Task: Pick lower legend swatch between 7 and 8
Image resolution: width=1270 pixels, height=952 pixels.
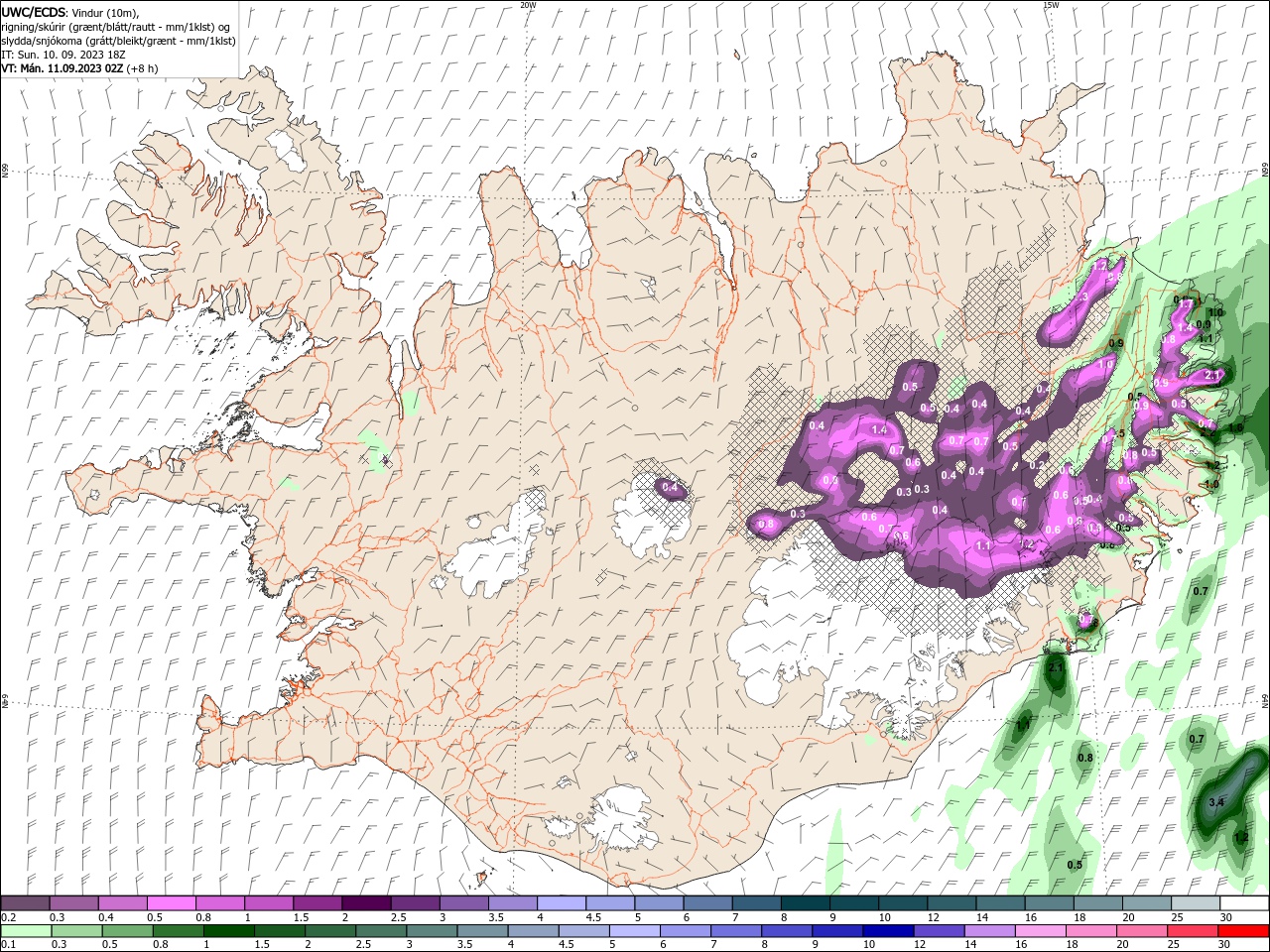Action: click(736, 931)
